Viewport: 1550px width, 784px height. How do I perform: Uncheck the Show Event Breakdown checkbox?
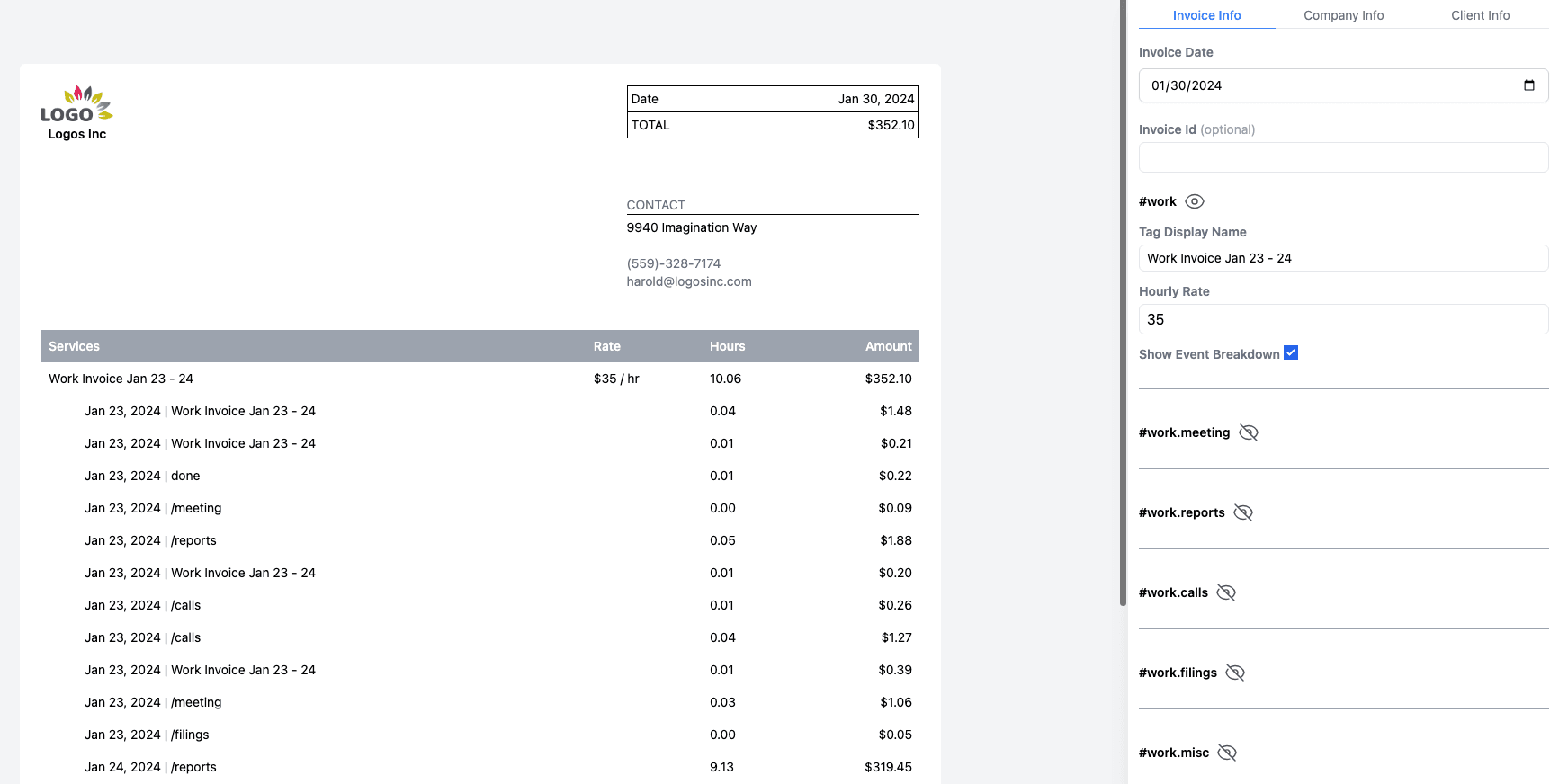1290,352
